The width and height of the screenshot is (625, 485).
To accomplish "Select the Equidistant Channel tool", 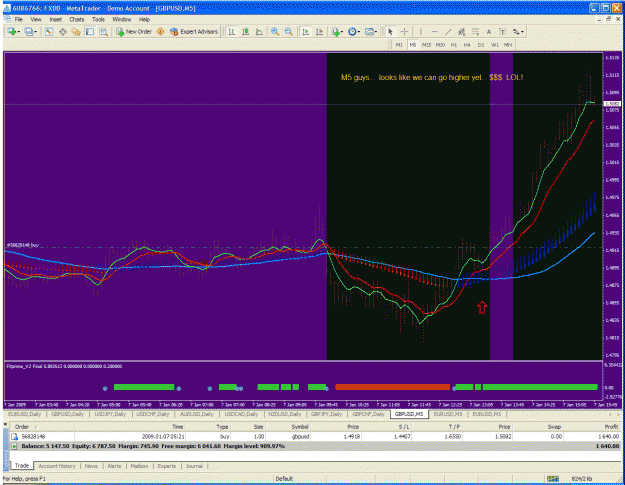I will click(x=462, y=31).
